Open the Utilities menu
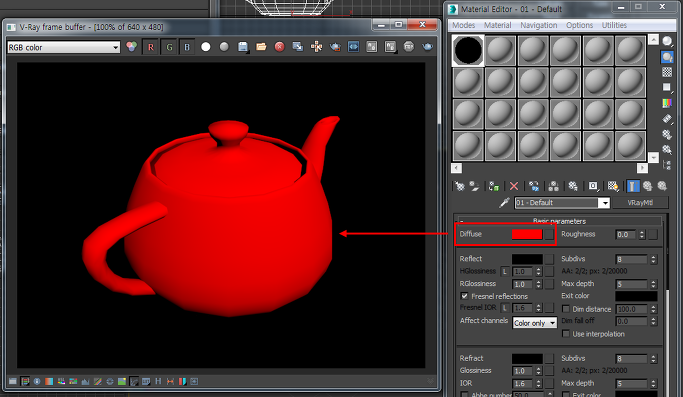The height and width of the screenshot is (397, 683). [x=614, y=25]
